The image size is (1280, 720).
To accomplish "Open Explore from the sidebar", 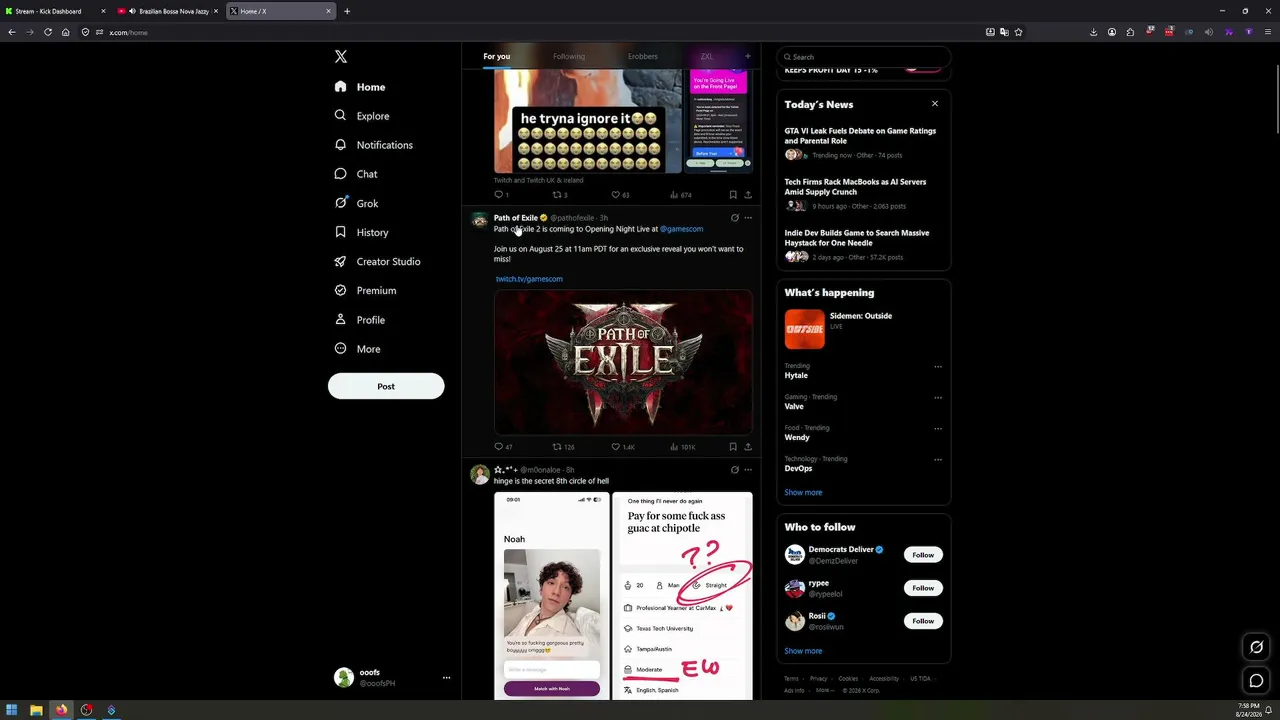I will [362, 116].
